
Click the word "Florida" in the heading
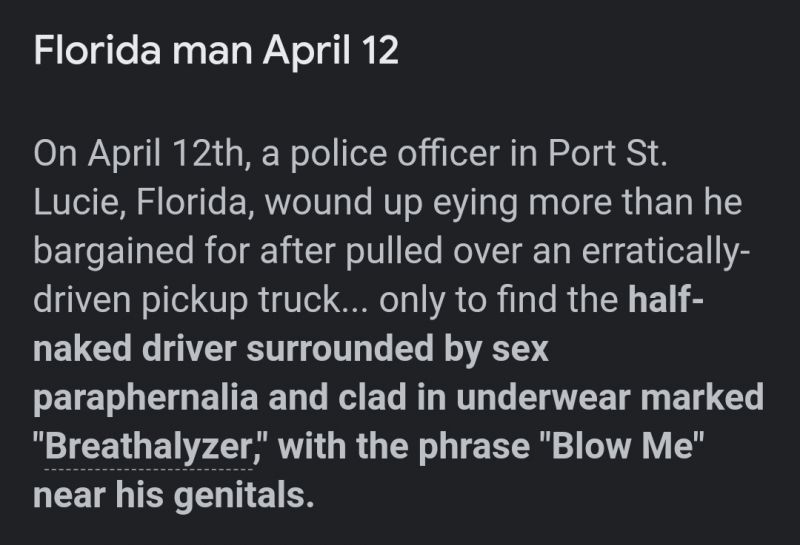[97, 51]
